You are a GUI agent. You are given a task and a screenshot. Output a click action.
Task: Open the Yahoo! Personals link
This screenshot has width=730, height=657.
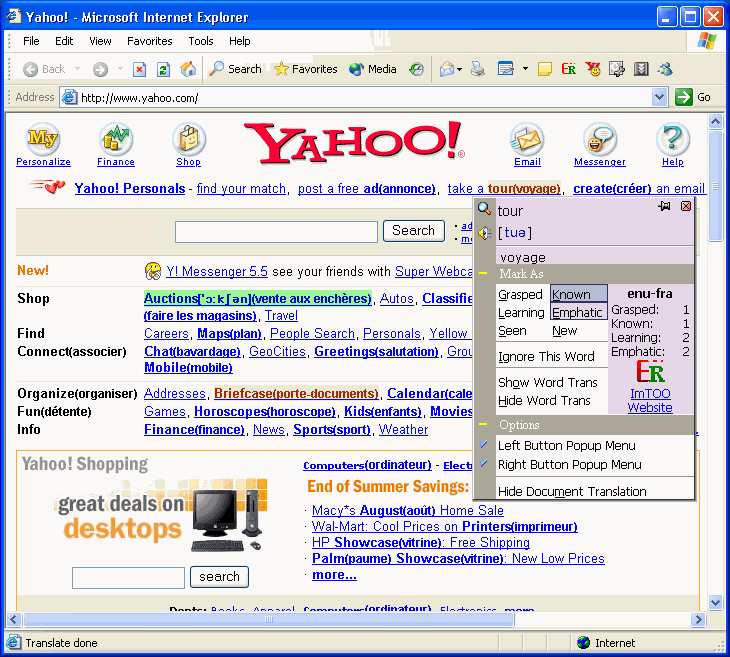130,189
